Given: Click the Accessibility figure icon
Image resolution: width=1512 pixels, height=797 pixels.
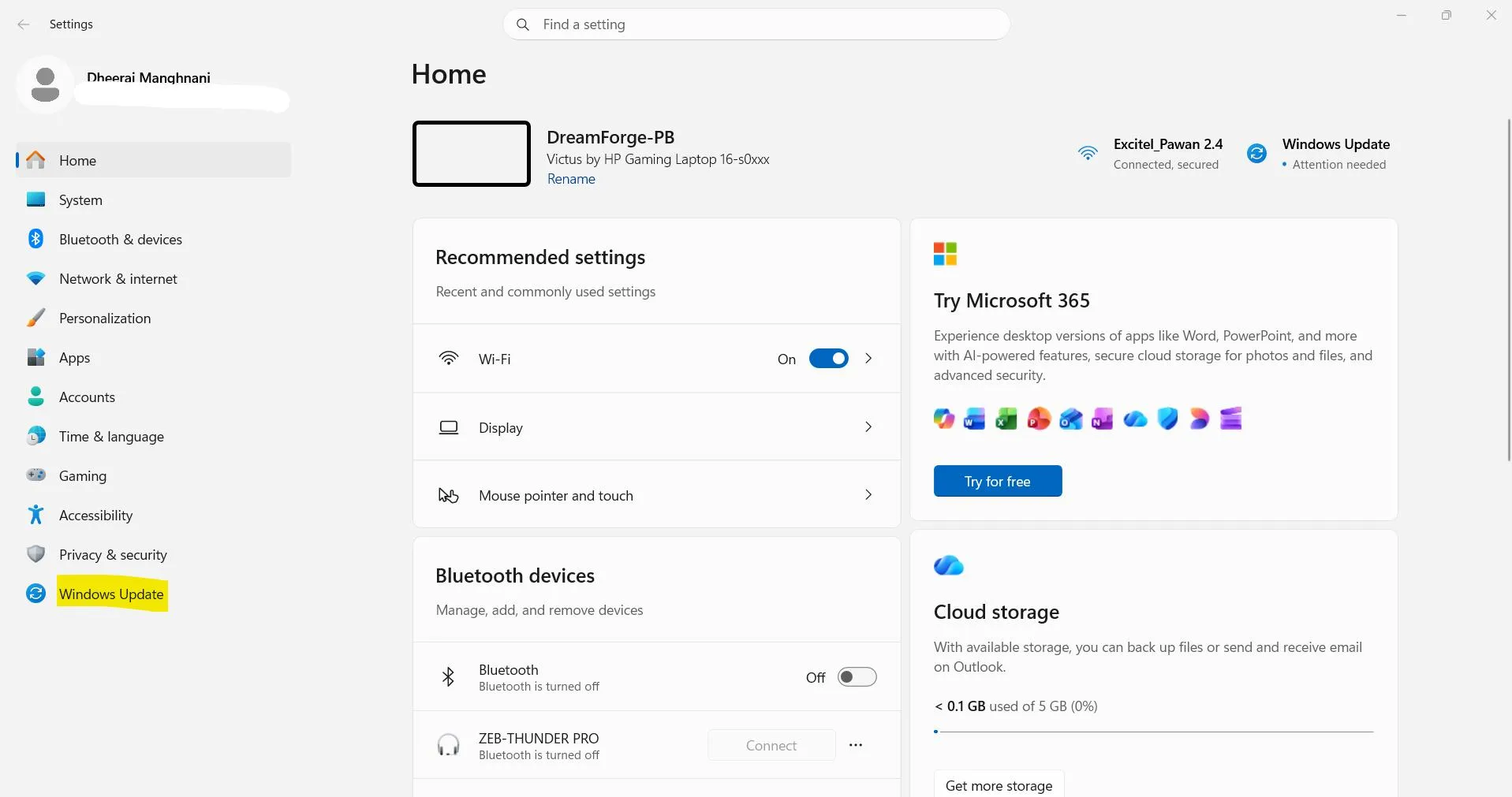Looking at the screenshot, I should coord(35,515).
